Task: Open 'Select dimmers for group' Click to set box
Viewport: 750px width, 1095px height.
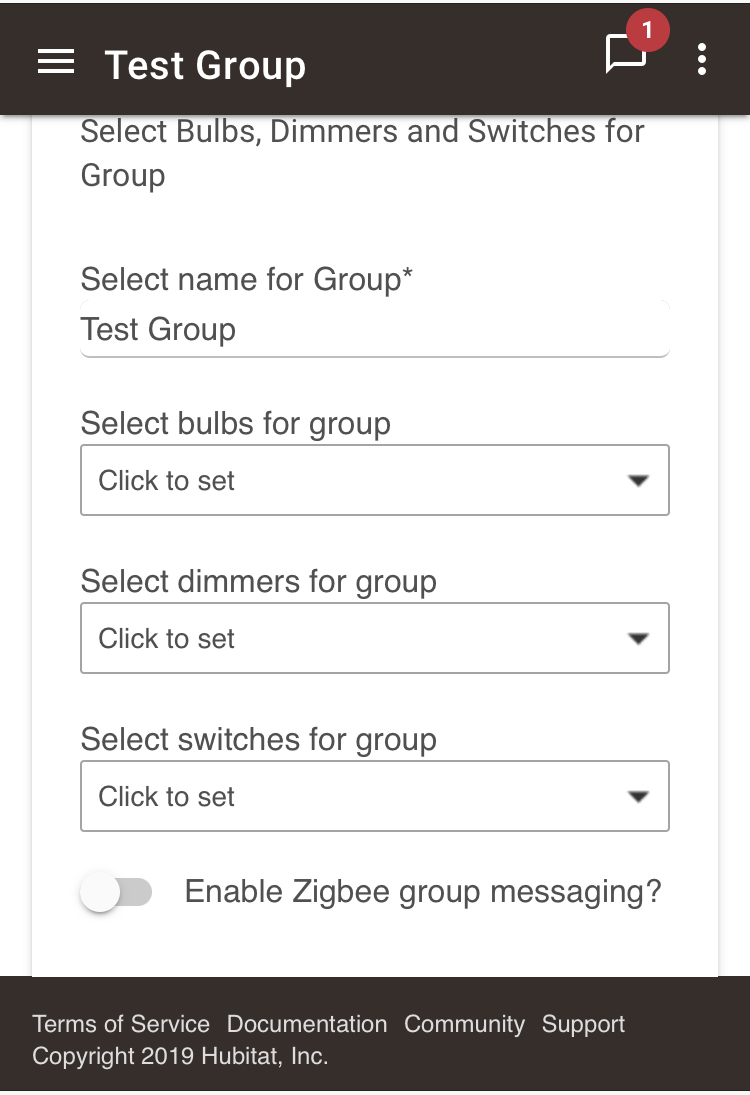Action: [x=375, y=638]
